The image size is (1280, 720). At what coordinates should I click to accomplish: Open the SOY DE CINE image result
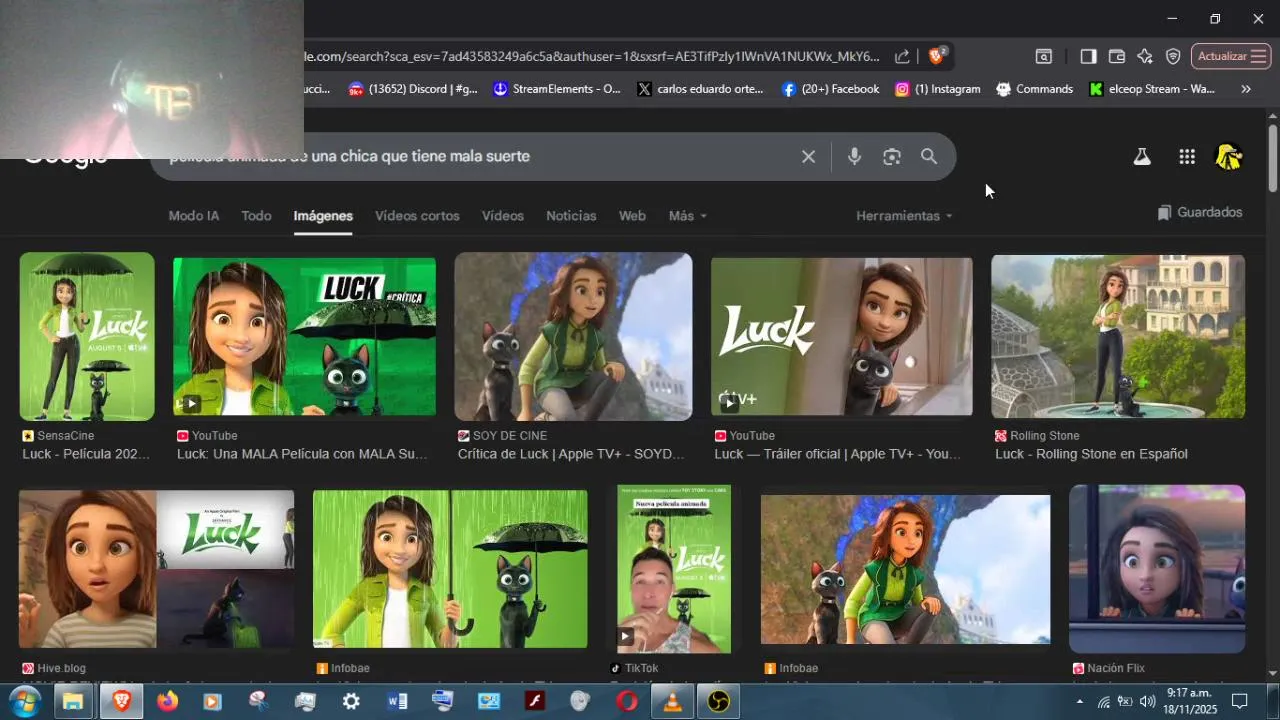(573, 336)
